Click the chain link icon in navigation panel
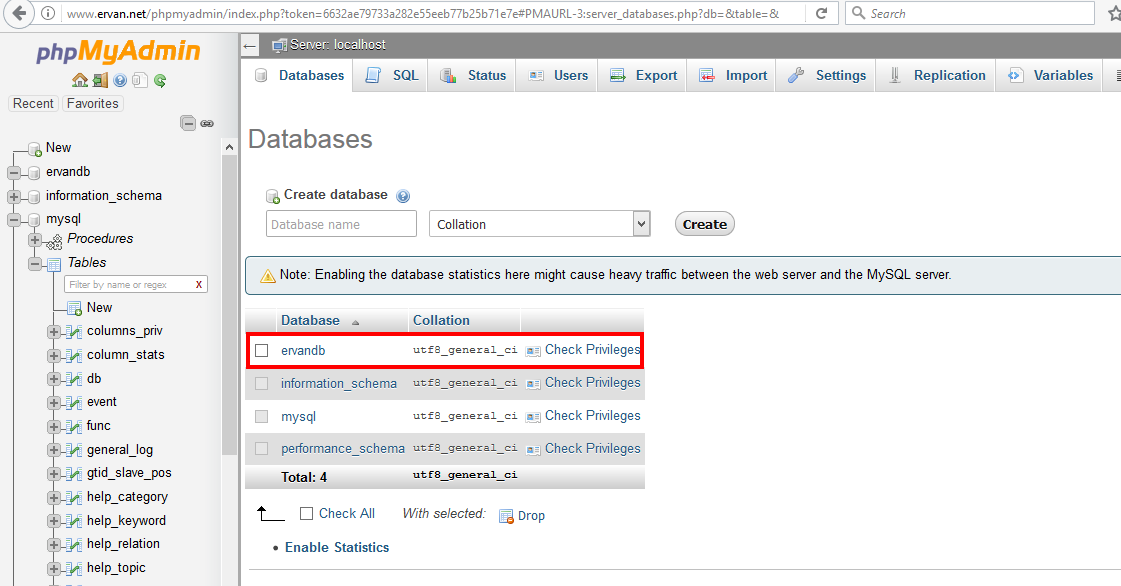The height and width of the screenshot is (586, 1121). pos(207,123)
